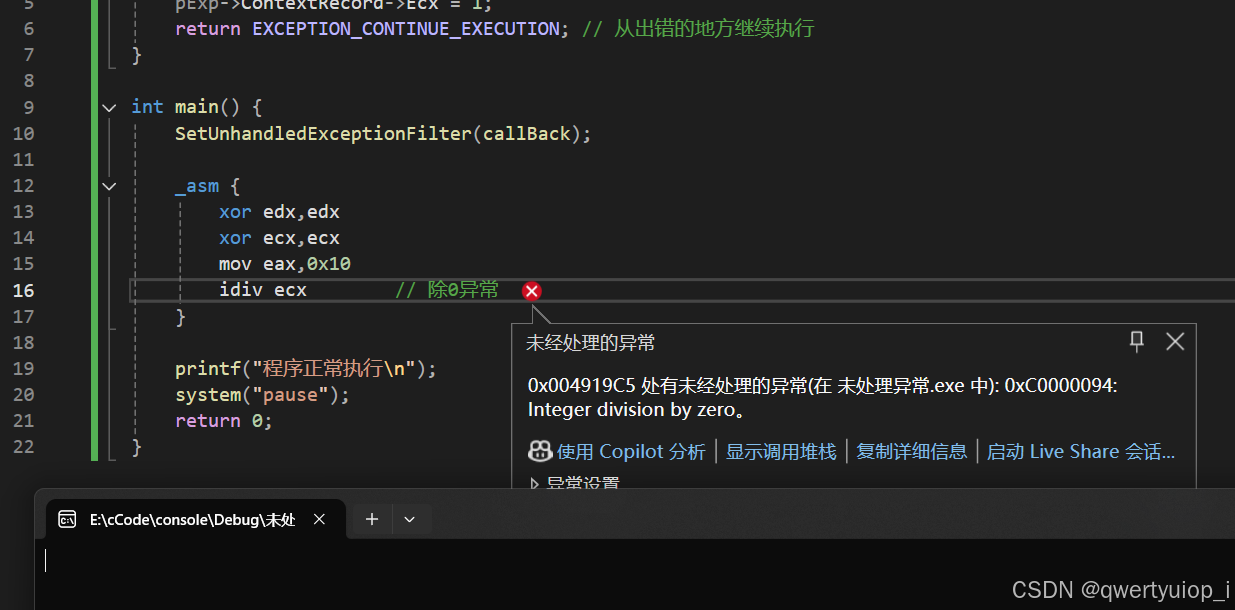Click the terminal icon on console tab

click(x=67, y=519)
